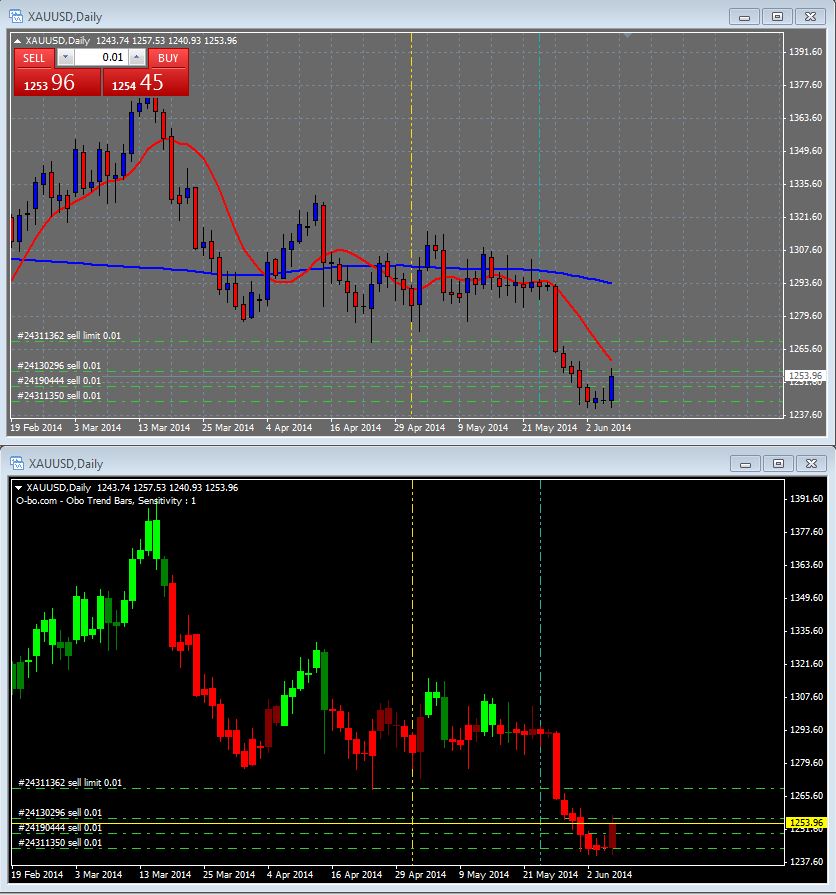The height and width of the screenshot is (895, 836).
Task: Click the bottom chart OHLC title text
Action: click(x=132, y=487)
